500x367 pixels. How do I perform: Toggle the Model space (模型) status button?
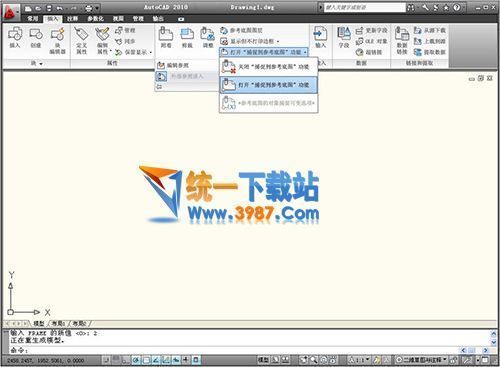pos(263,360)
